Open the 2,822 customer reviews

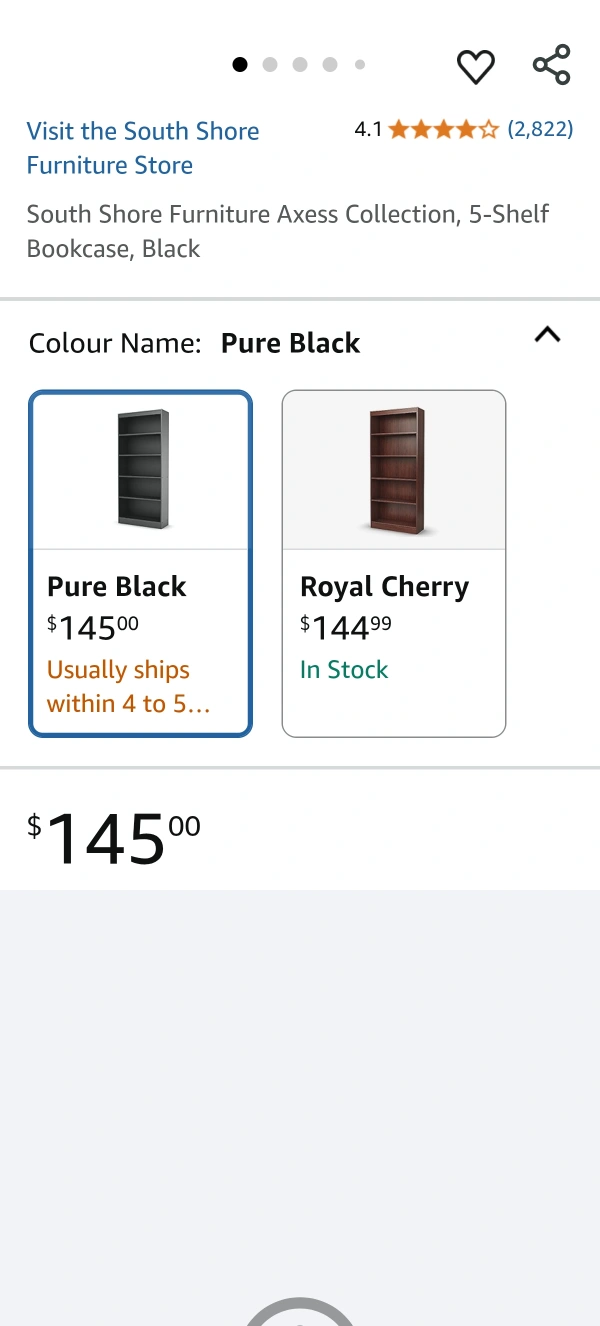pyautogui.click(x=540, y=129)
